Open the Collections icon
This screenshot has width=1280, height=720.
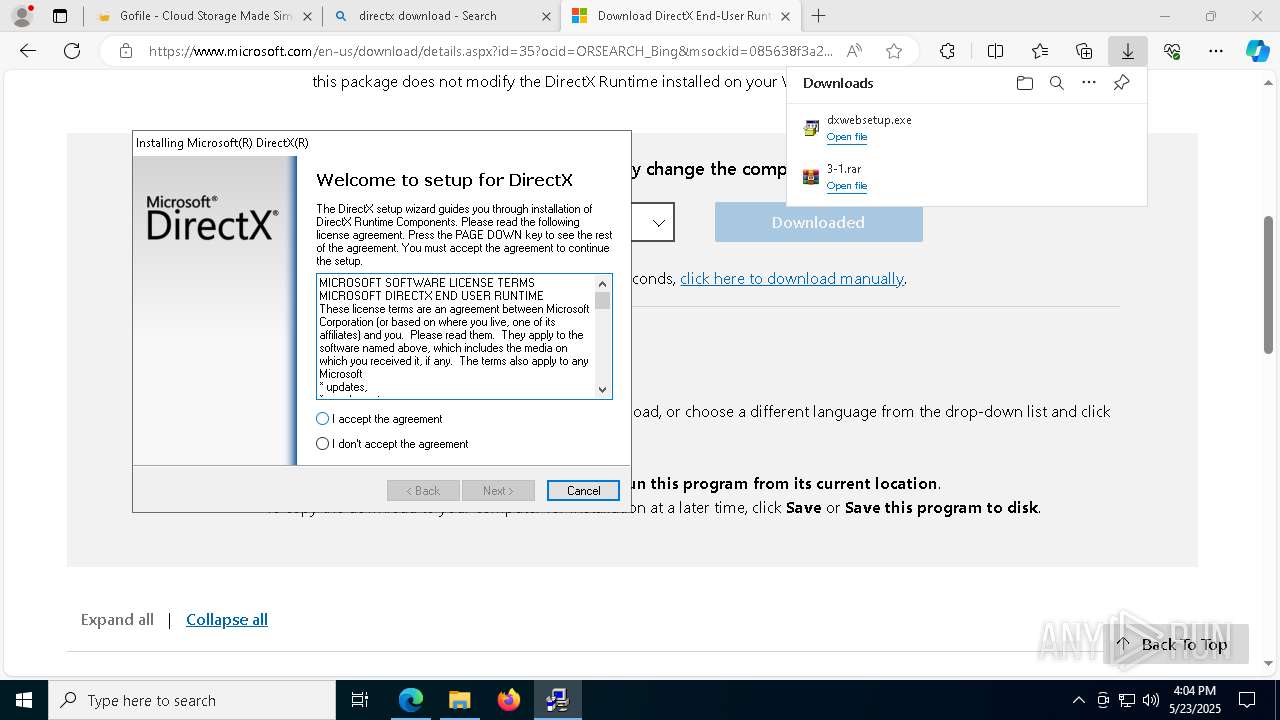pos(1084,51)
